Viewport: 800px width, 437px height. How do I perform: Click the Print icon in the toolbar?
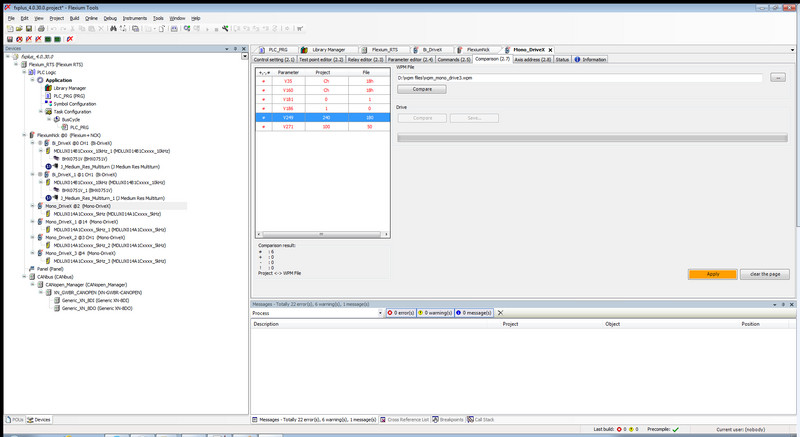click(x=40, y=28)
